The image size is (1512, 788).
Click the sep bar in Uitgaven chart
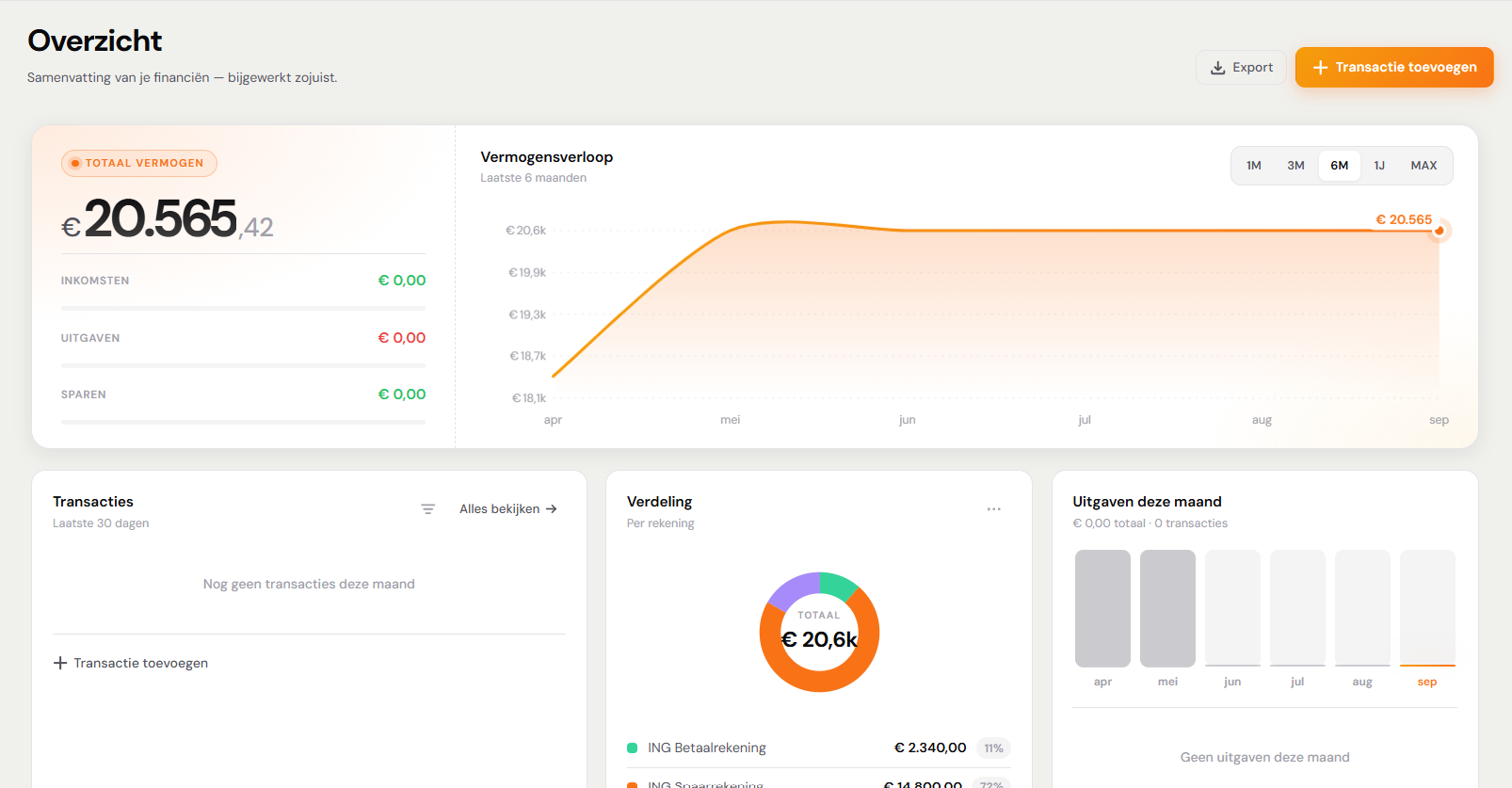[1427, 608]
